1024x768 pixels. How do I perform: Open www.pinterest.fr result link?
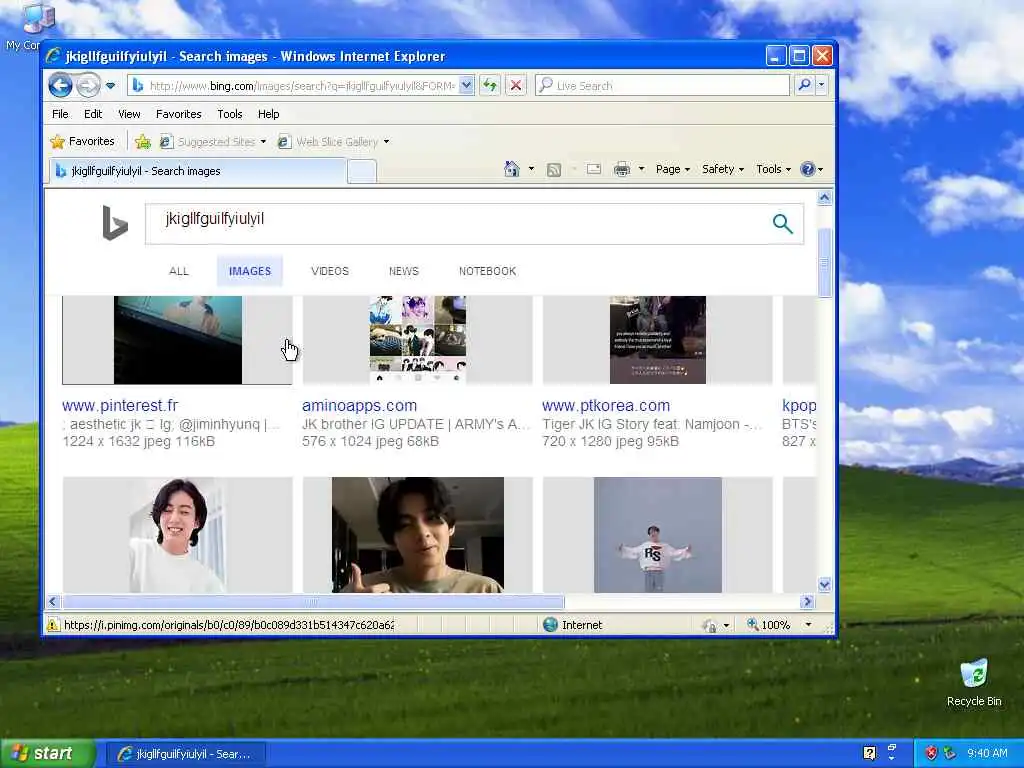120,406
